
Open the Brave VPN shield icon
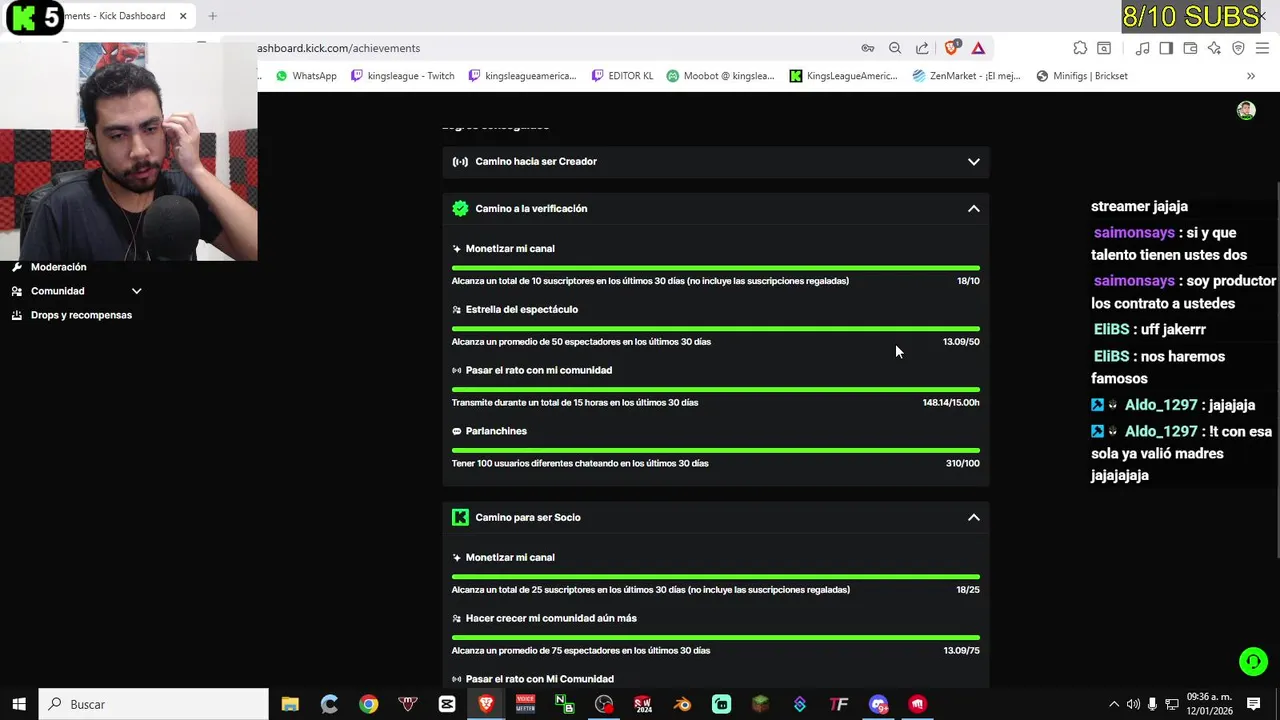(x=1238, y=48)
